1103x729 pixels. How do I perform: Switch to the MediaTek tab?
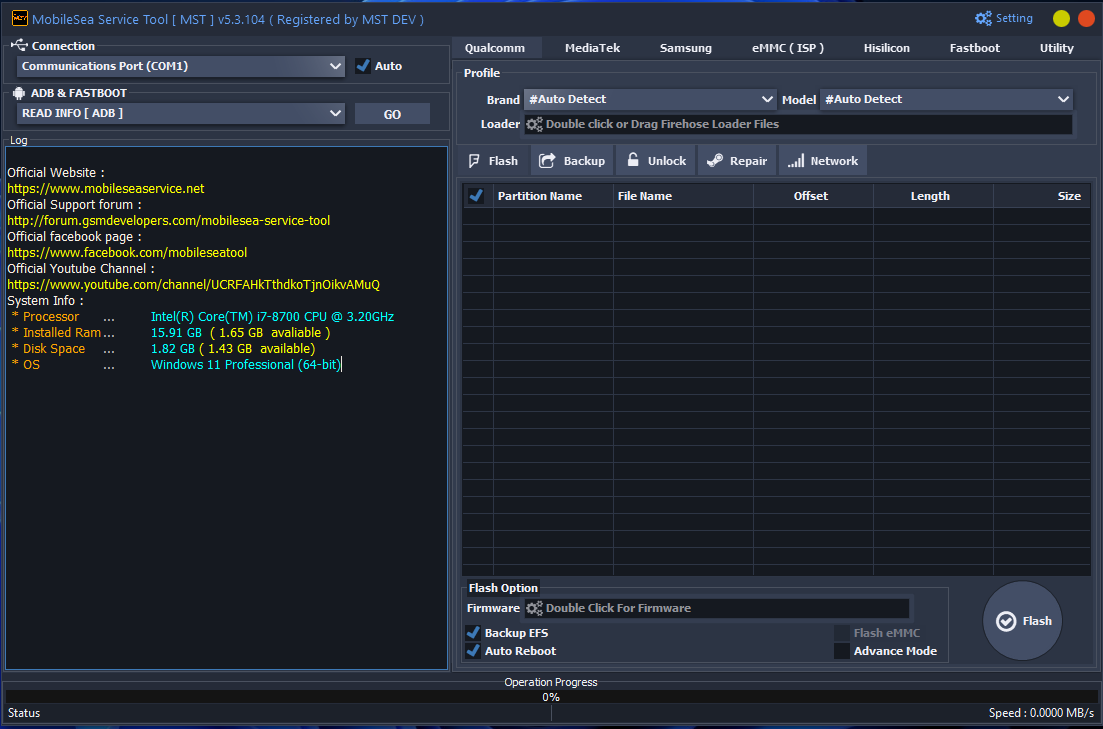[x=592, y=48]
